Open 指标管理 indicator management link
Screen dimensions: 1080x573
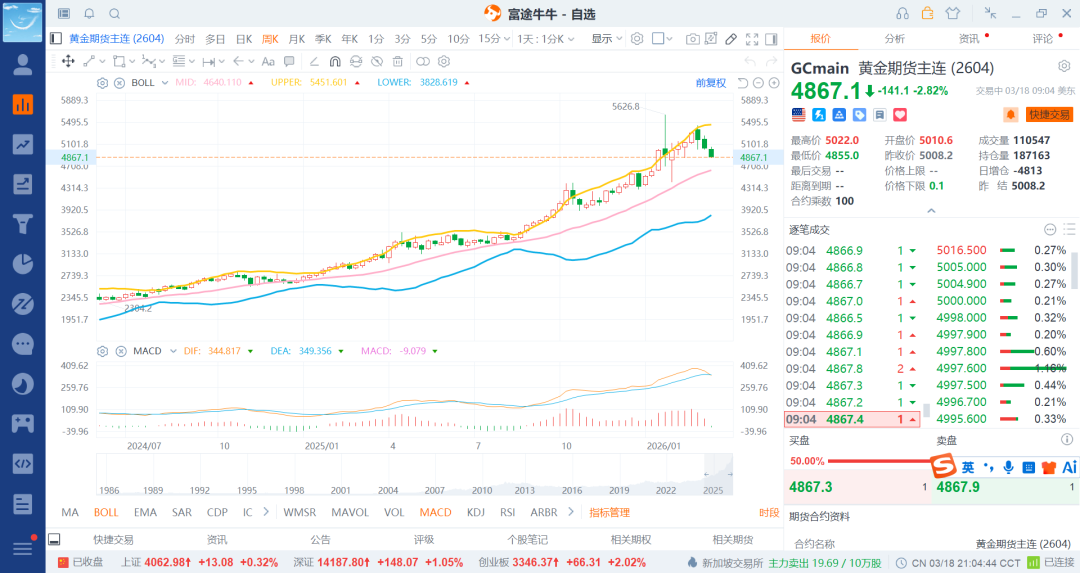[x=609, y=512]
